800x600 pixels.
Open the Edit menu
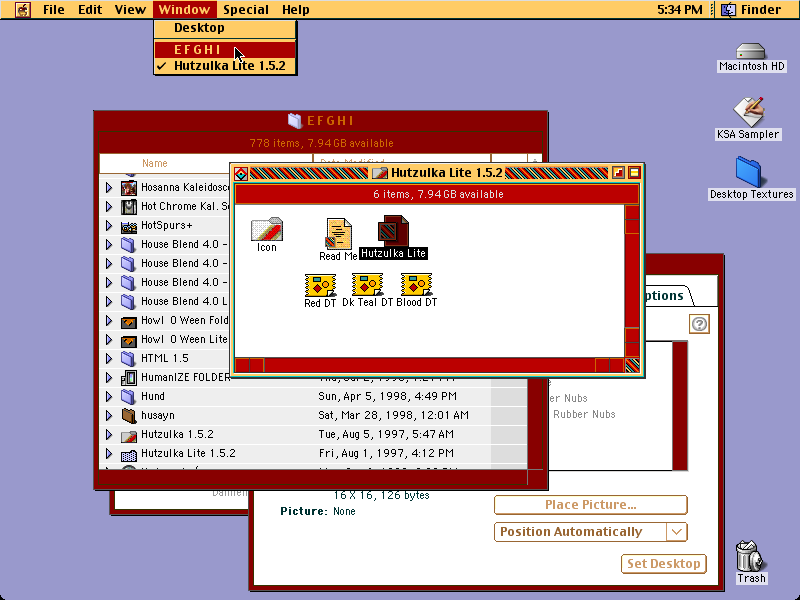pyautogui.click(x=90, y=10)
